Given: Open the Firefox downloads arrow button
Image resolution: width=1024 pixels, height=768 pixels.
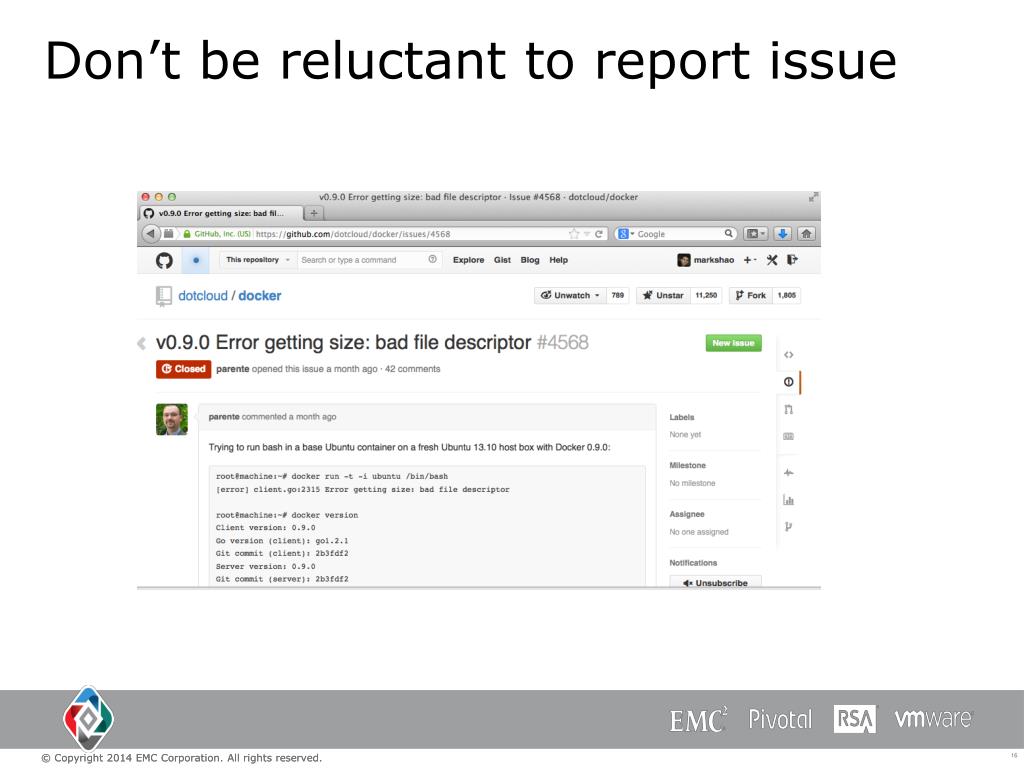Looking at the screenshot, I should click(782, 233).
